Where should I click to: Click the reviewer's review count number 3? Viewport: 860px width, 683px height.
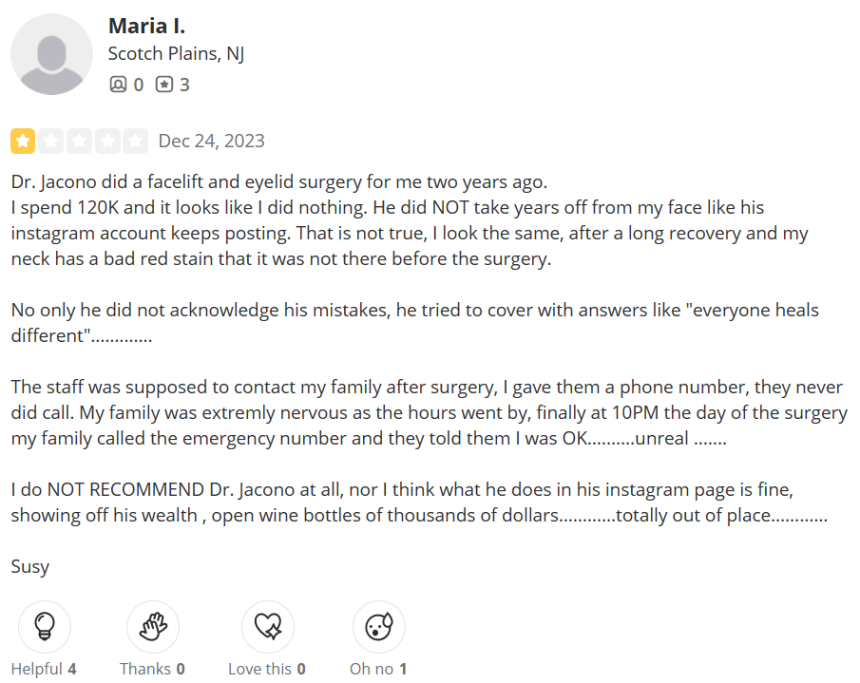click(185, 84)
